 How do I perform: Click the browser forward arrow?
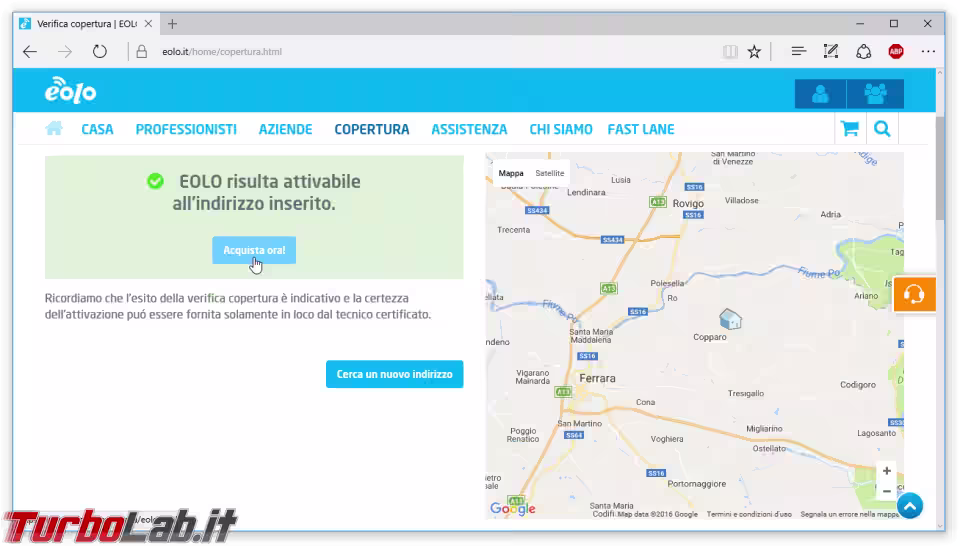point(65,52)
